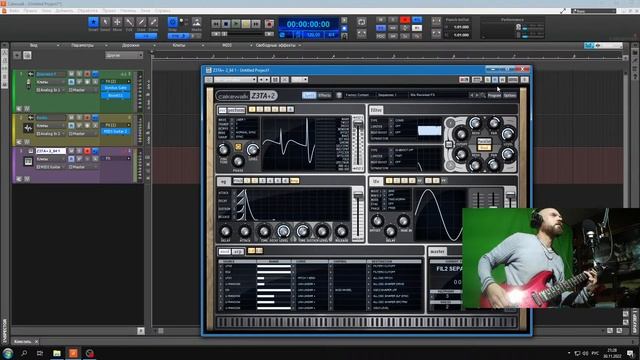Screen dimensions: 640x360
Task: Open the track manager icon beside plus
Action: pyautogui.click(x=27, y=55)
